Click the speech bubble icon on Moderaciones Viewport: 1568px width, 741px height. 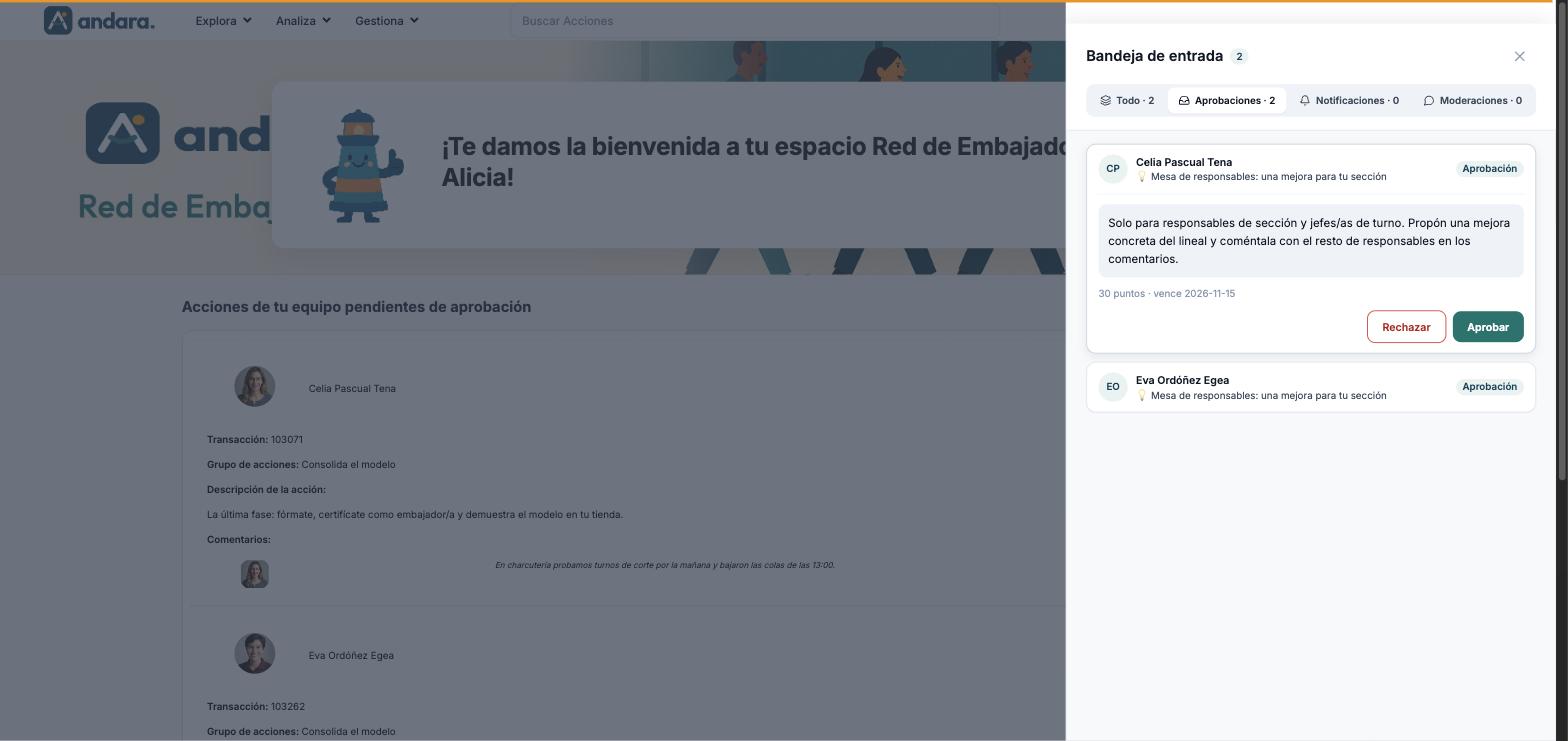1429,100
